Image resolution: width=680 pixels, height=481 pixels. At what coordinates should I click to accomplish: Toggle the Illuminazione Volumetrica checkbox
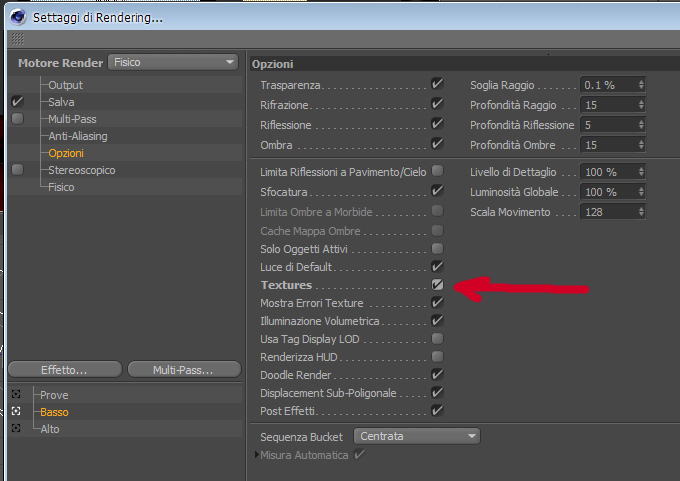(437, 321)
